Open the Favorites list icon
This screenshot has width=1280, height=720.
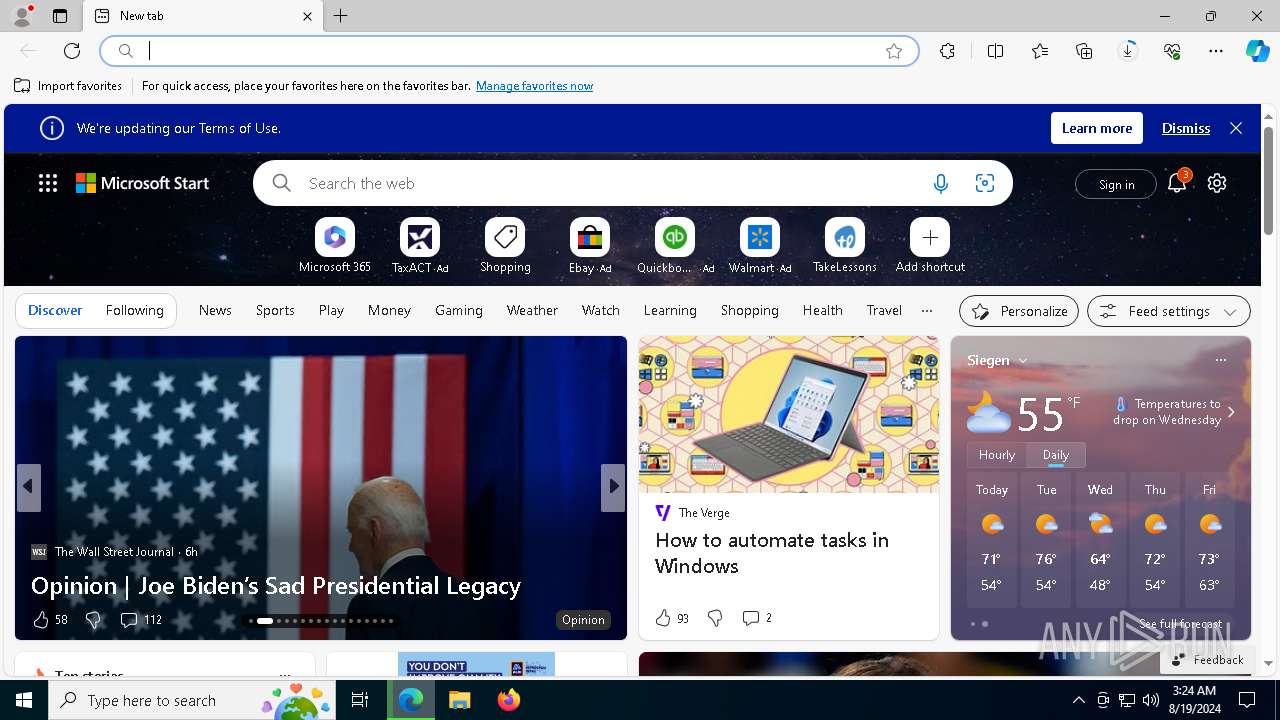click(1040, 51)
